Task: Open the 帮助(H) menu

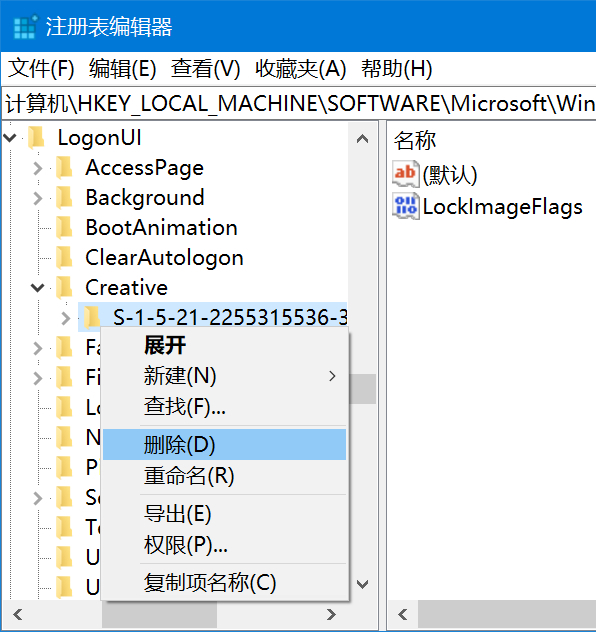Action: (397, 69)
